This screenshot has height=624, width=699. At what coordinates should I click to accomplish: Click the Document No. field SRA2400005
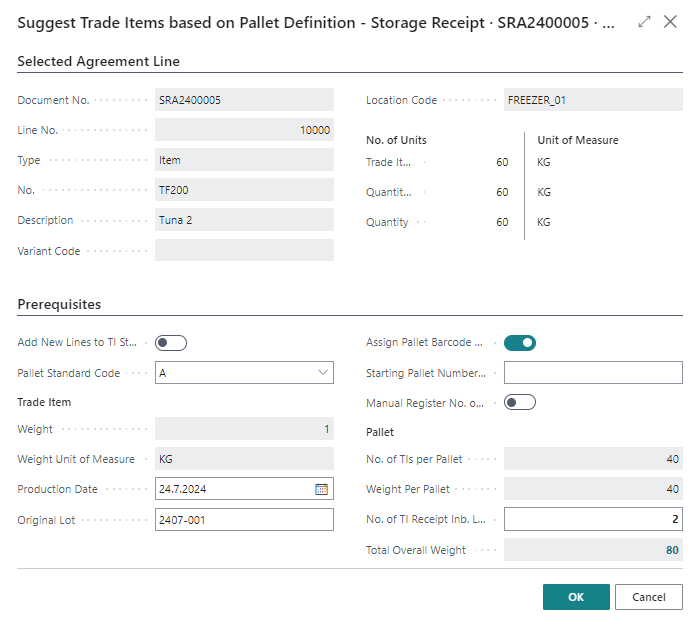pos(244,100)
